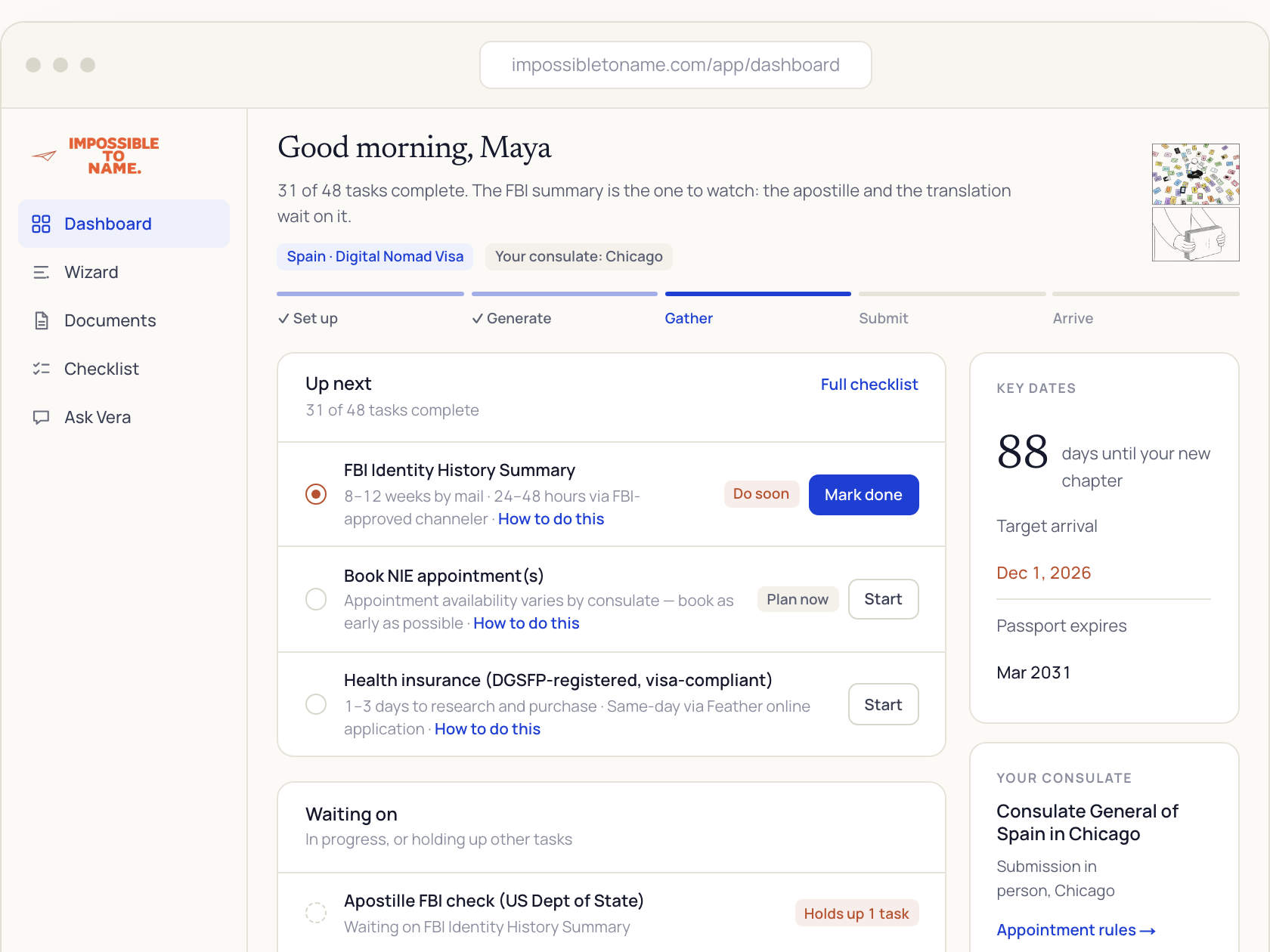Open the Full checklist link
This screenshot has height=952, width=1270.
point(869,385)
